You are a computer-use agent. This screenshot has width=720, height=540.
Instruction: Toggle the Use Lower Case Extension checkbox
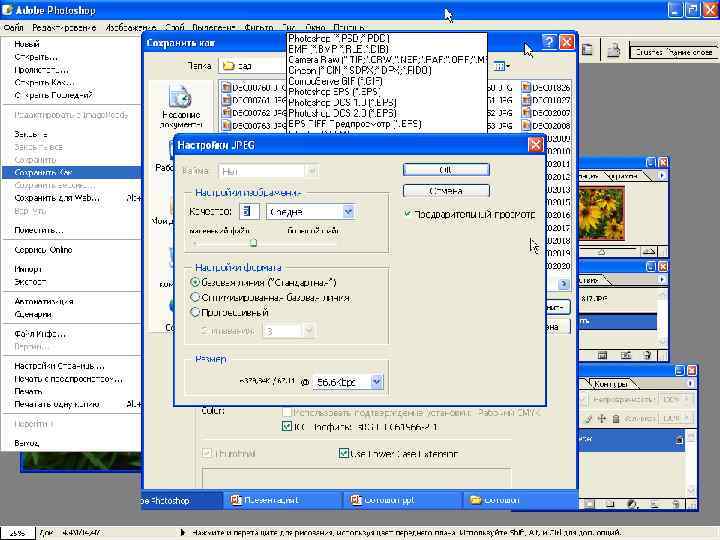tap(343, 453)
